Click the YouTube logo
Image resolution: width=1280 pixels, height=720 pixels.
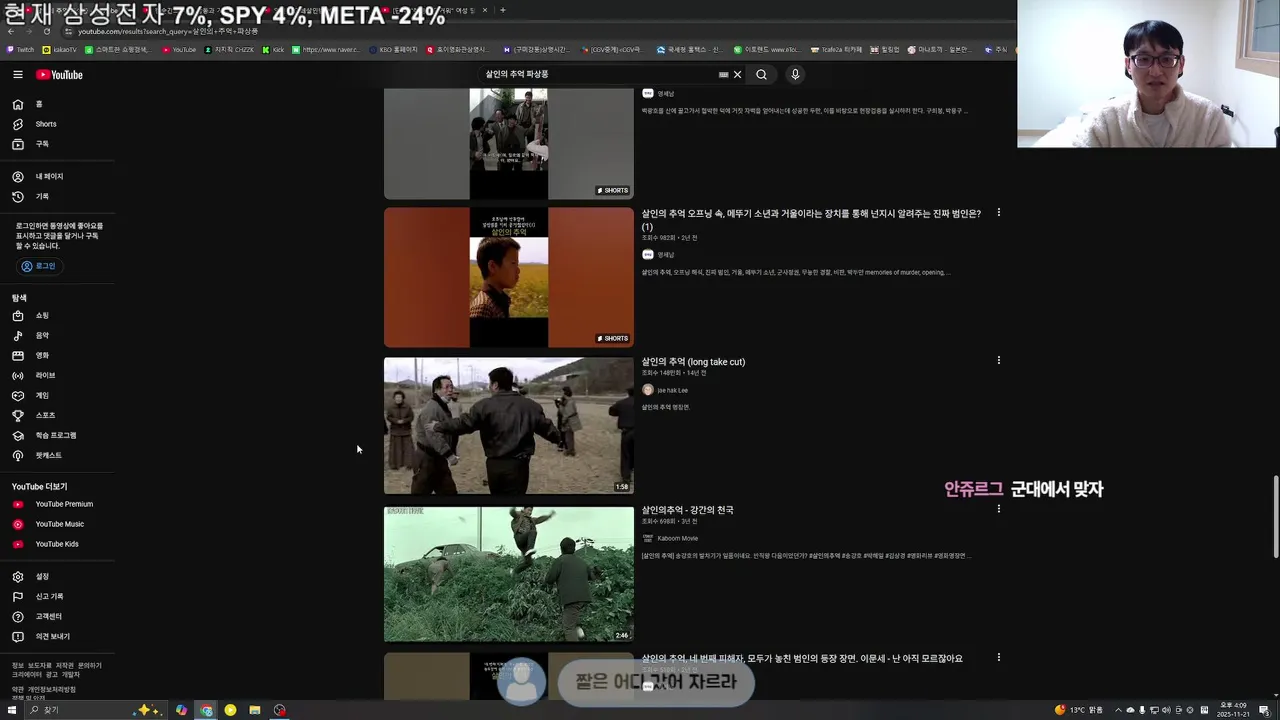[x=60, y=75]
